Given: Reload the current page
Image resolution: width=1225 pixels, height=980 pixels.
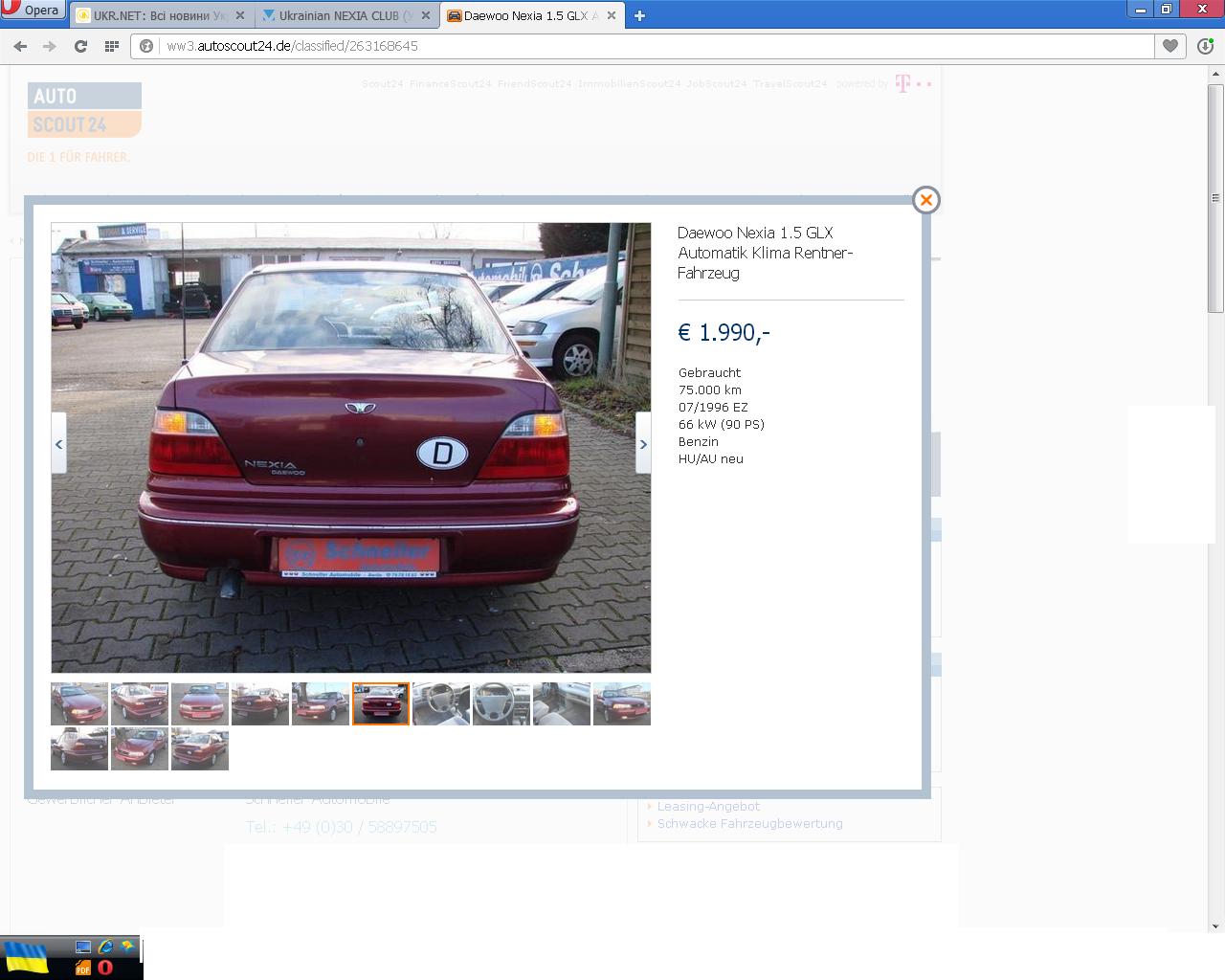Looking at the screenshot, I should coord(80,46).
